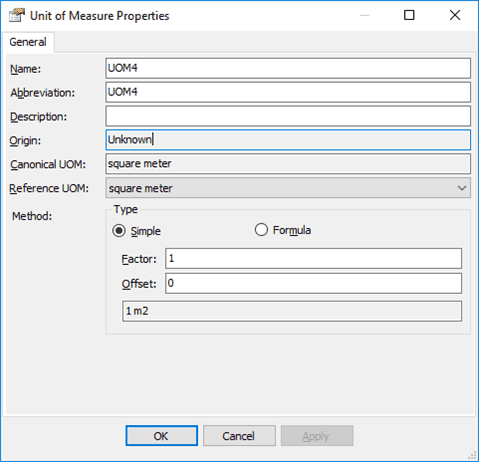Confirm changes with the OK button

[162, 436]
